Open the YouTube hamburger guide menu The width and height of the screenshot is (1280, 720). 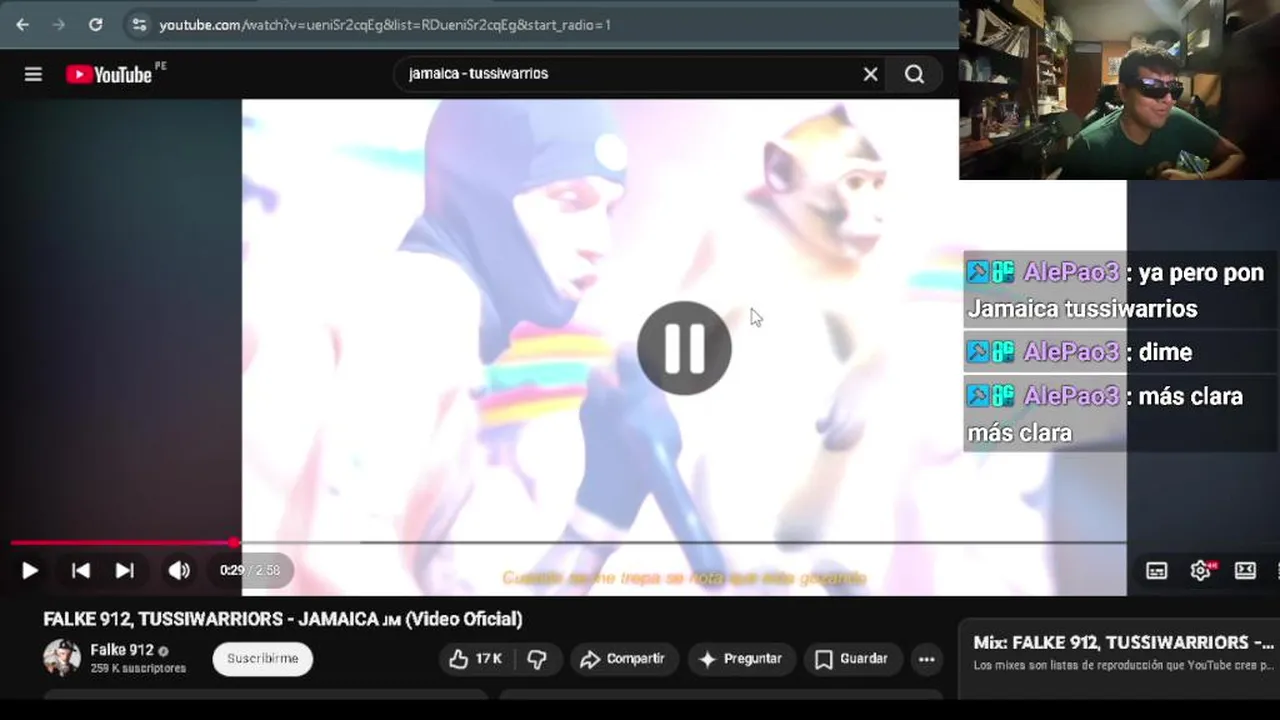coord(33,74)
